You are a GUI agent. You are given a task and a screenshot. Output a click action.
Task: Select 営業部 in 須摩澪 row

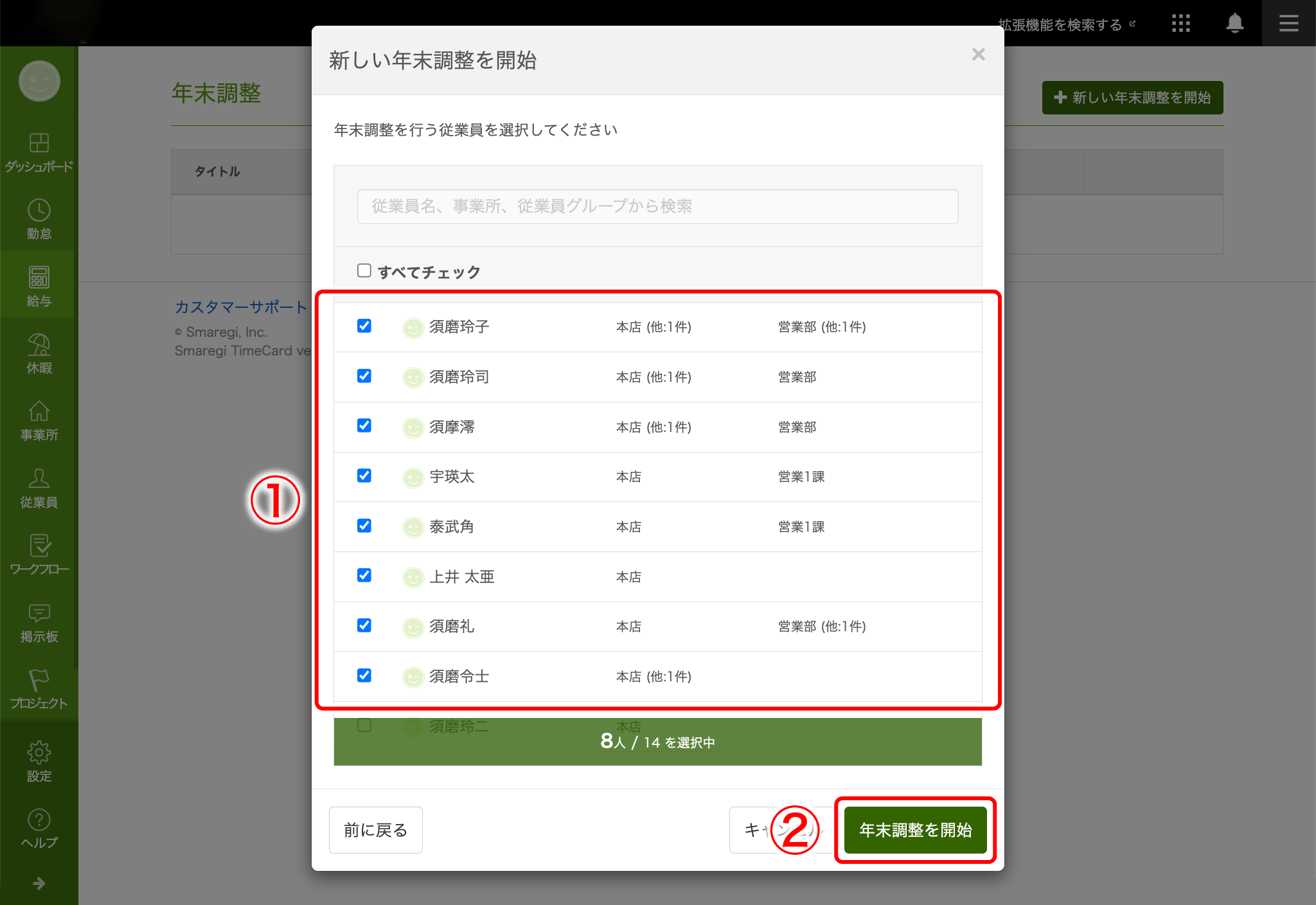click(797, 427)
